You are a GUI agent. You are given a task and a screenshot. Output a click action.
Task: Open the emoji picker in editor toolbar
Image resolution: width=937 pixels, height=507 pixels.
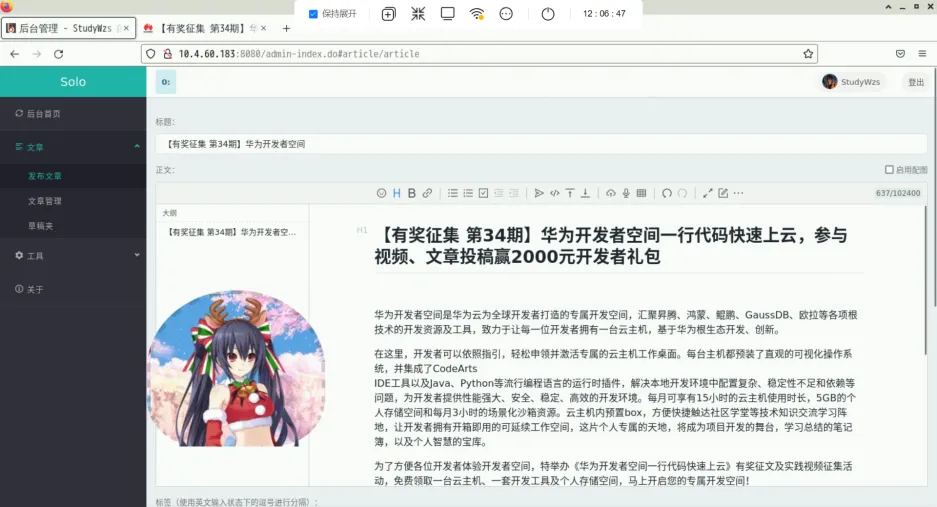click(381, 193)
